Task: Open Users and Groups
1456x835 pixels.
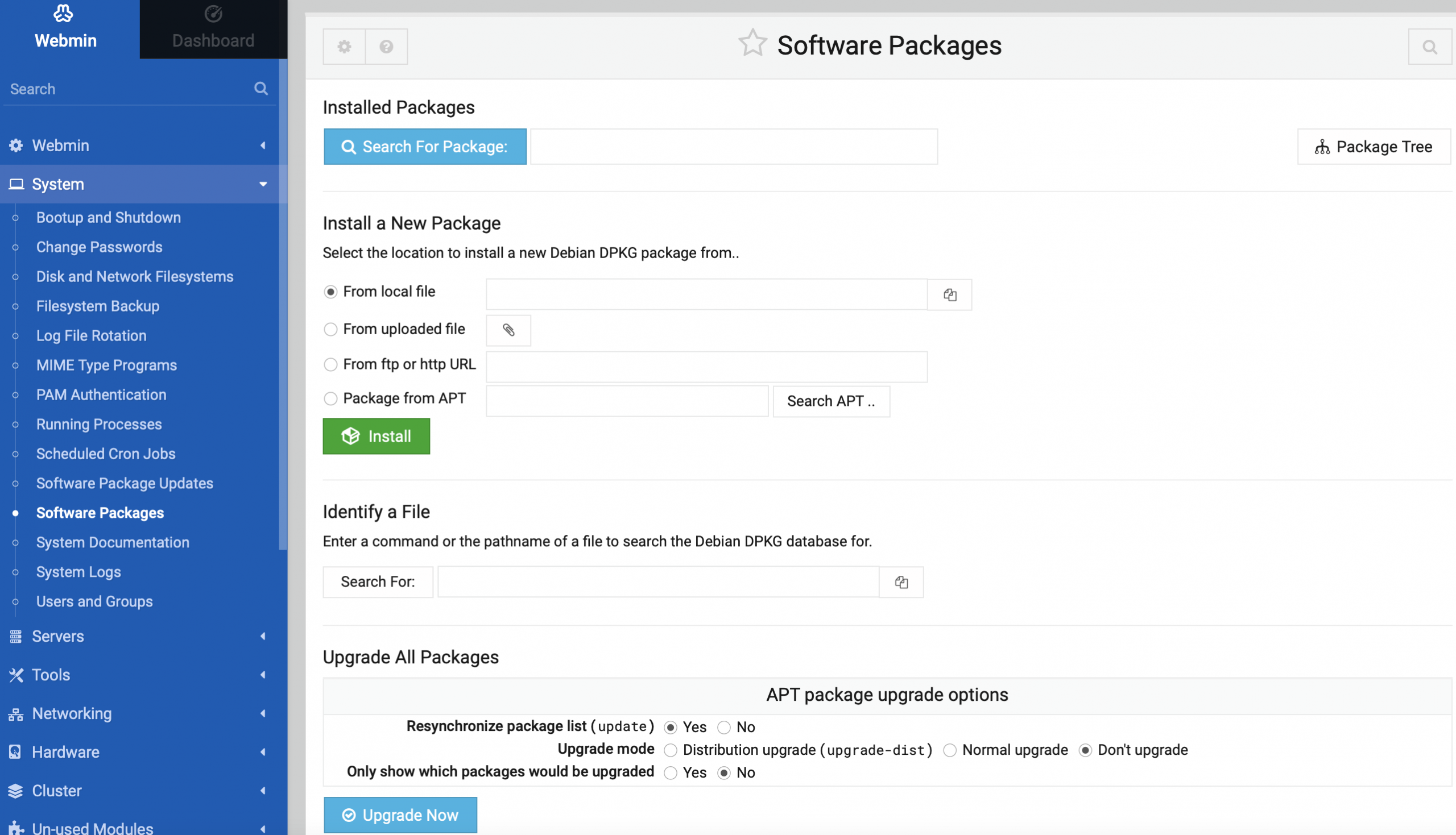Action: pos(94,601)
